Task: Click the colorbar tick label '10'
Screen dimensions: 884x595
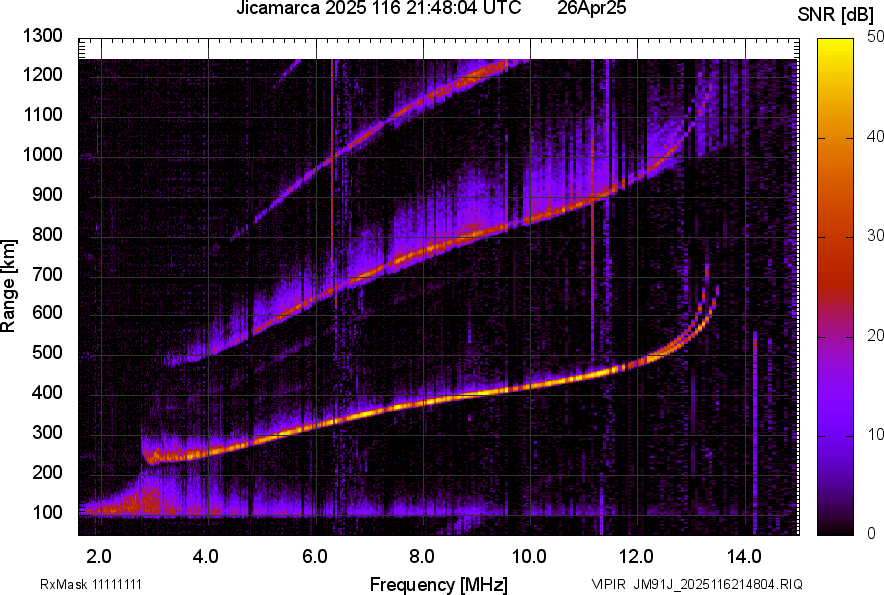Action: click(x=875, y=434)
